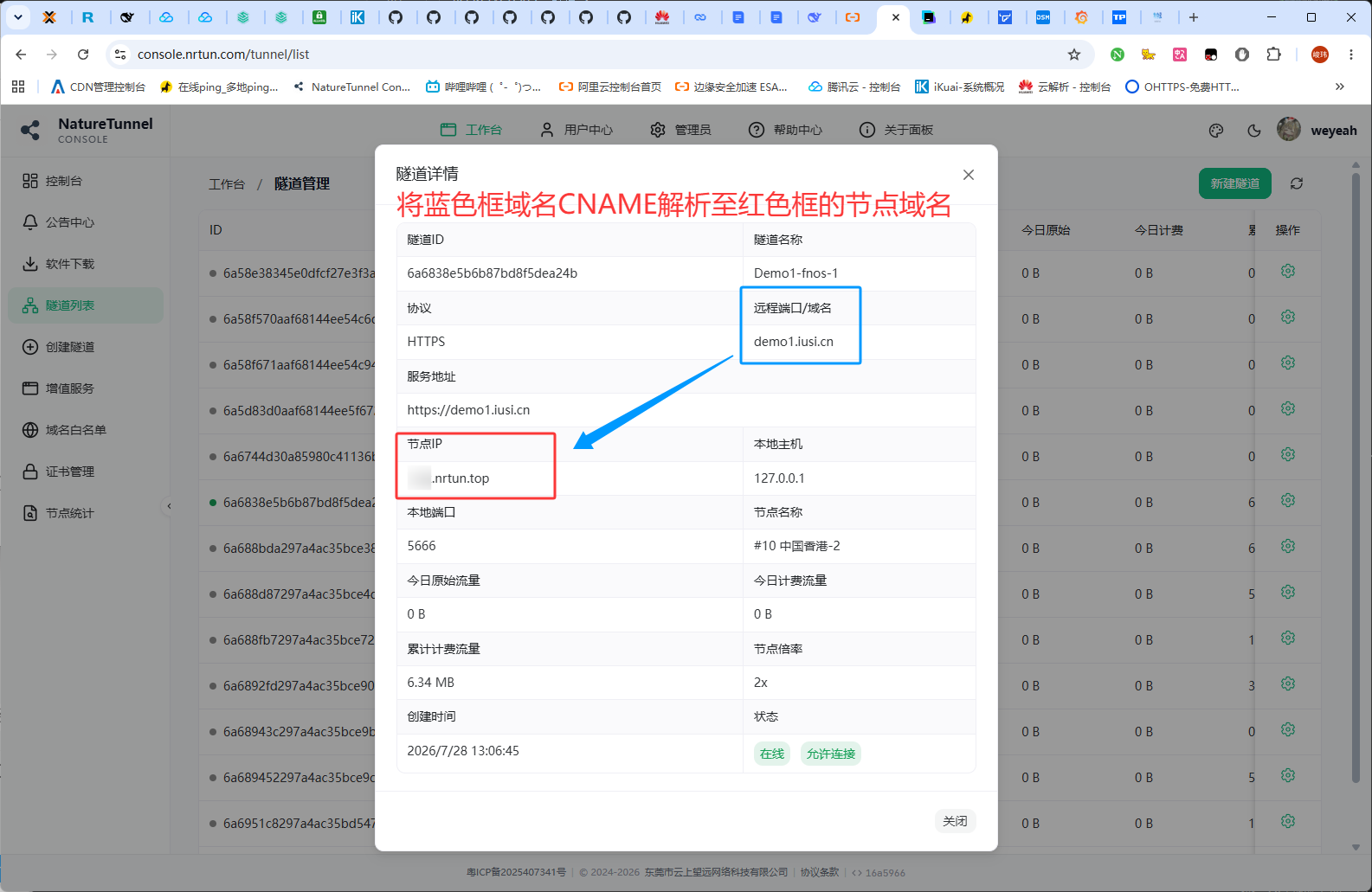The image size is (1372, 892).
Task: Open settings gear for row 6a6951c8297a4ac35bd547
Action: click(1288, 822)
